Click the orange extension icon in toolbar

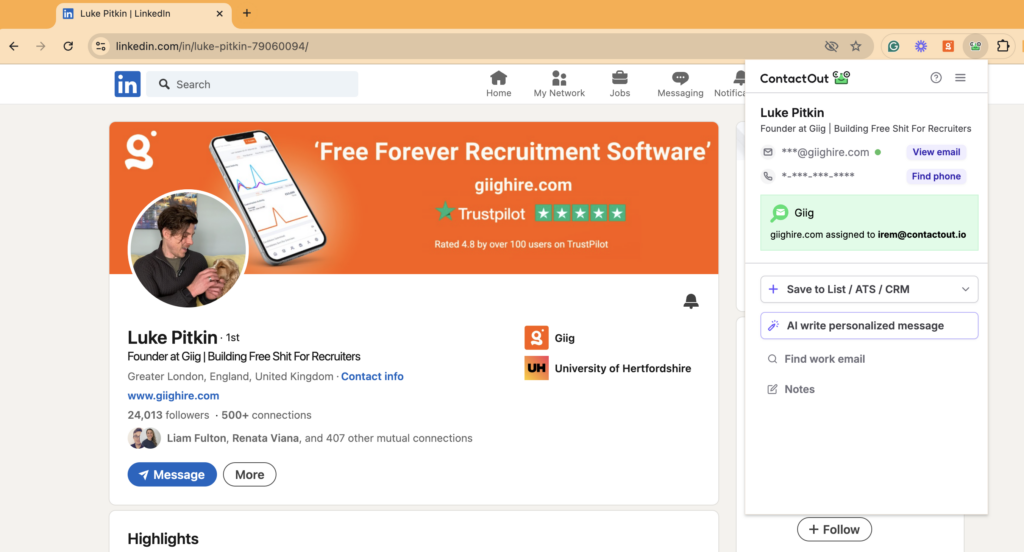(x=948, y=46)
